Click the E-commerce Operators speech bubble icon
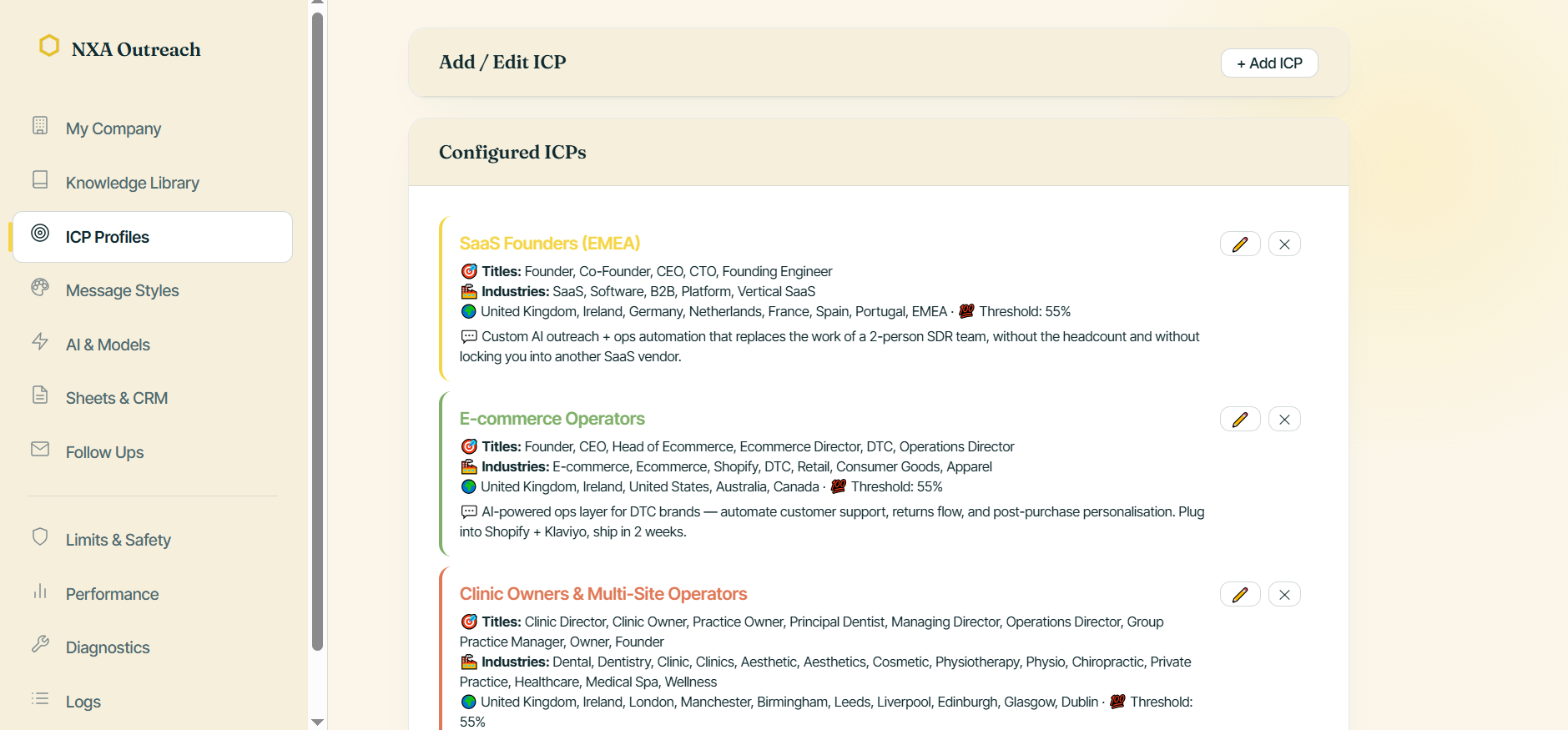The image size is (1568, 730). tap(469, 511)
